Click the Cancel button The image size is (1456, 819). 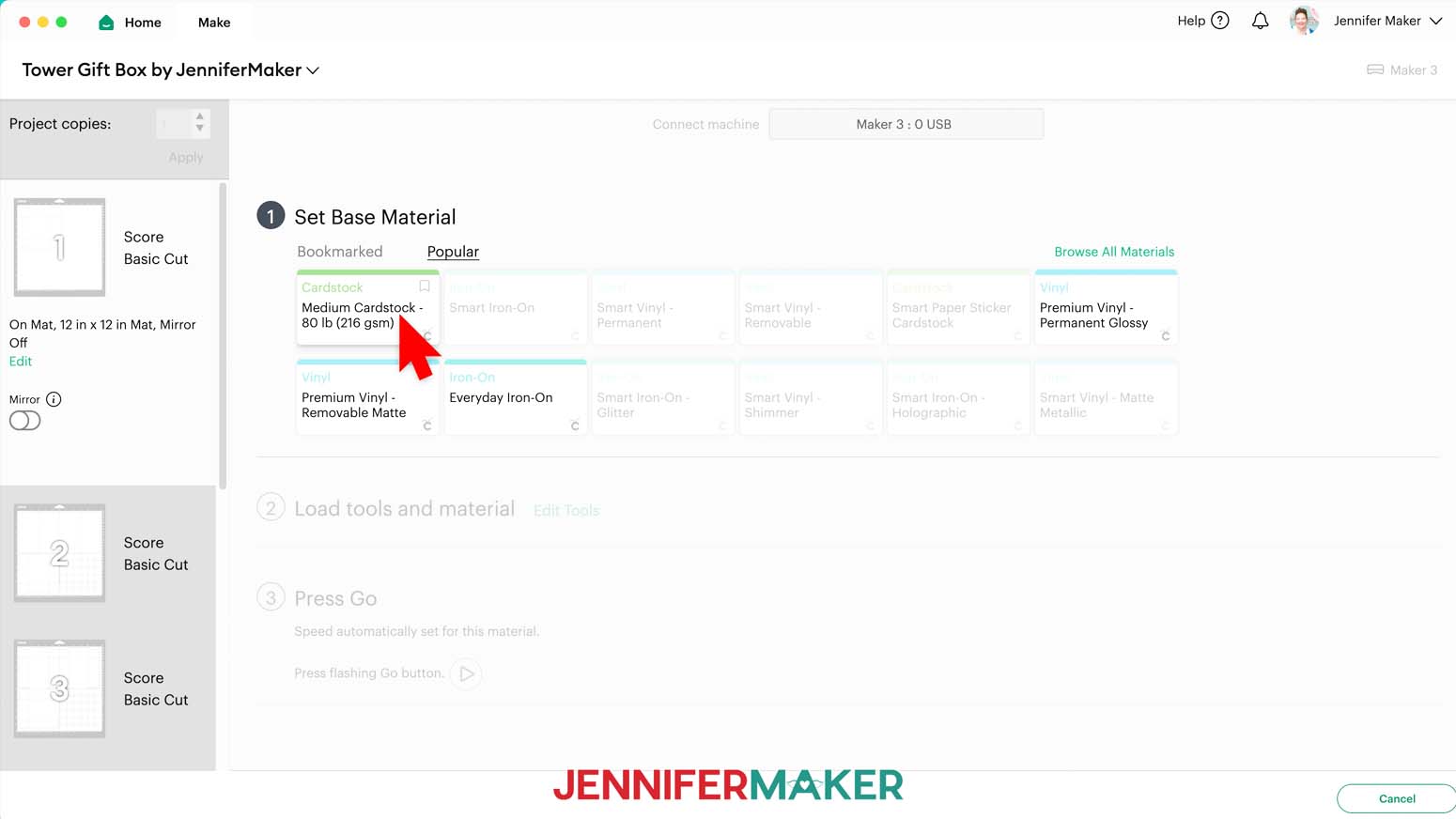tap(1397, 798)
